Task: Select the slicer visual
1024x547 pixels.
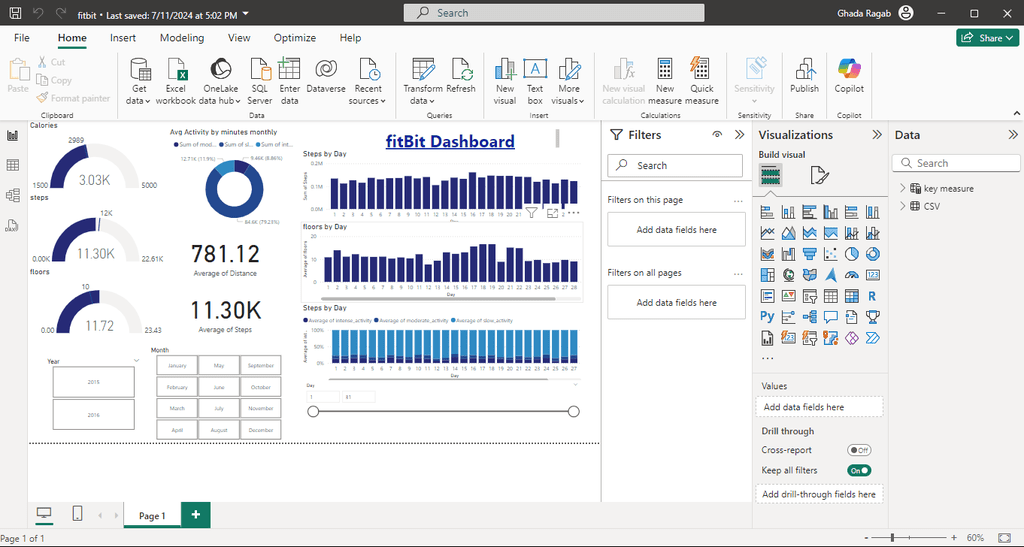Action: click(x=809, y=296)
